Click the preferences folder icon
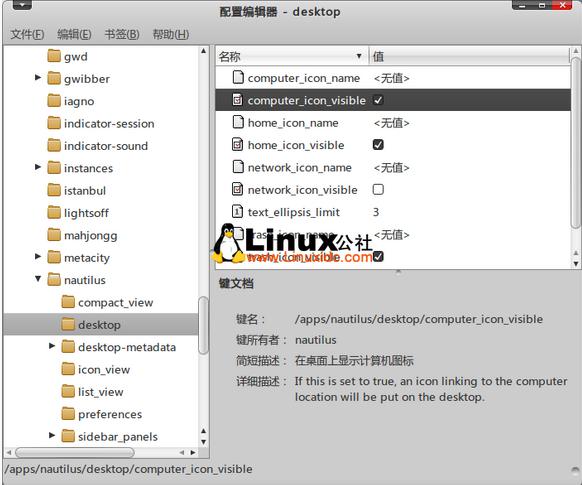Screen dimensions: 582x485 point(68,413)
